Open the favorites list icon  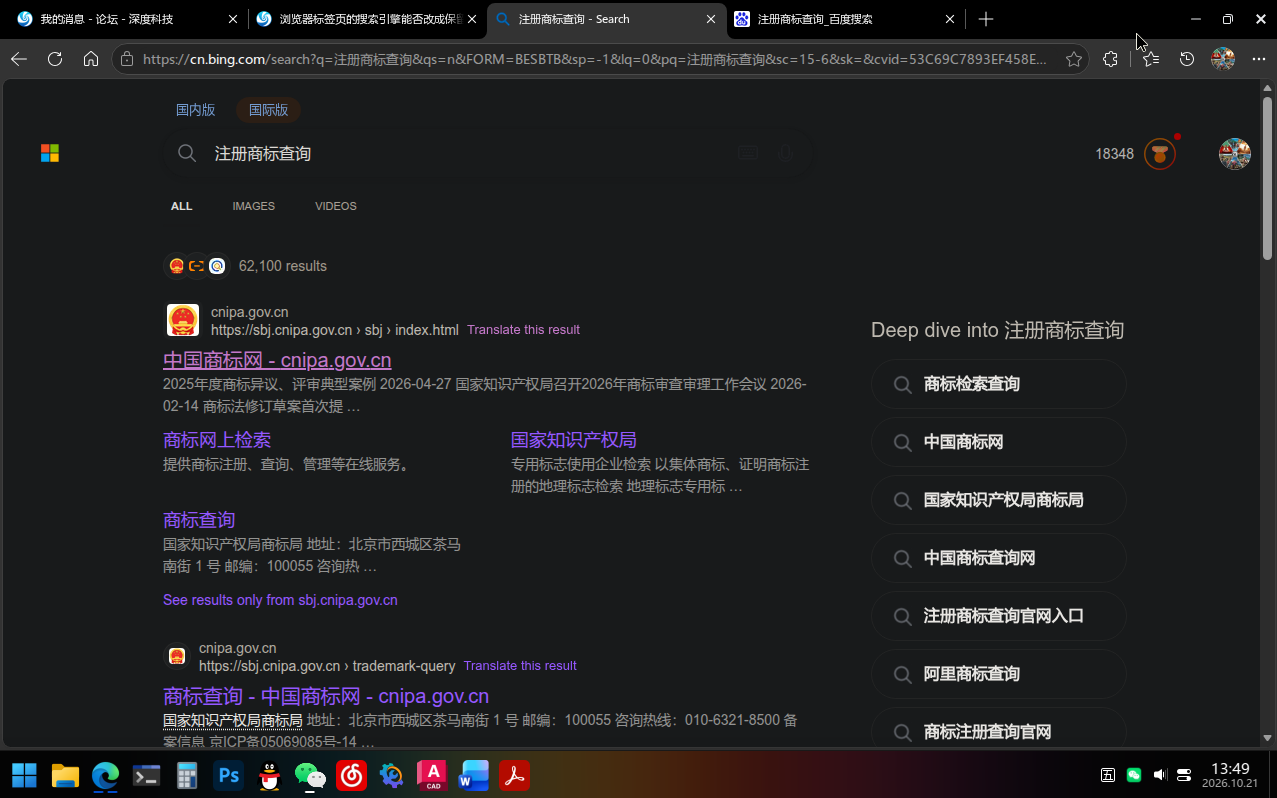[x=1151, y=59]
